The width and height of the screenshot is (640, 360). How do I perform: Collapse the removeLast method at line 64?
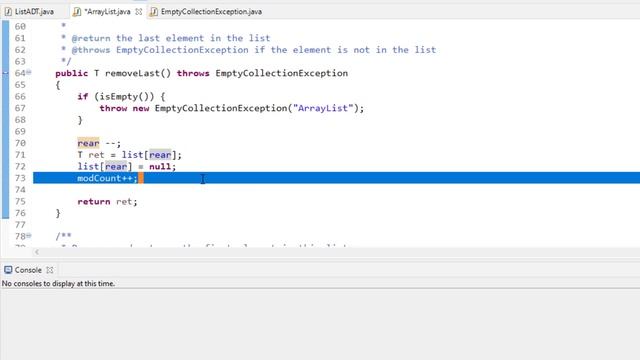pyautogui.click(x=29, y=72)
